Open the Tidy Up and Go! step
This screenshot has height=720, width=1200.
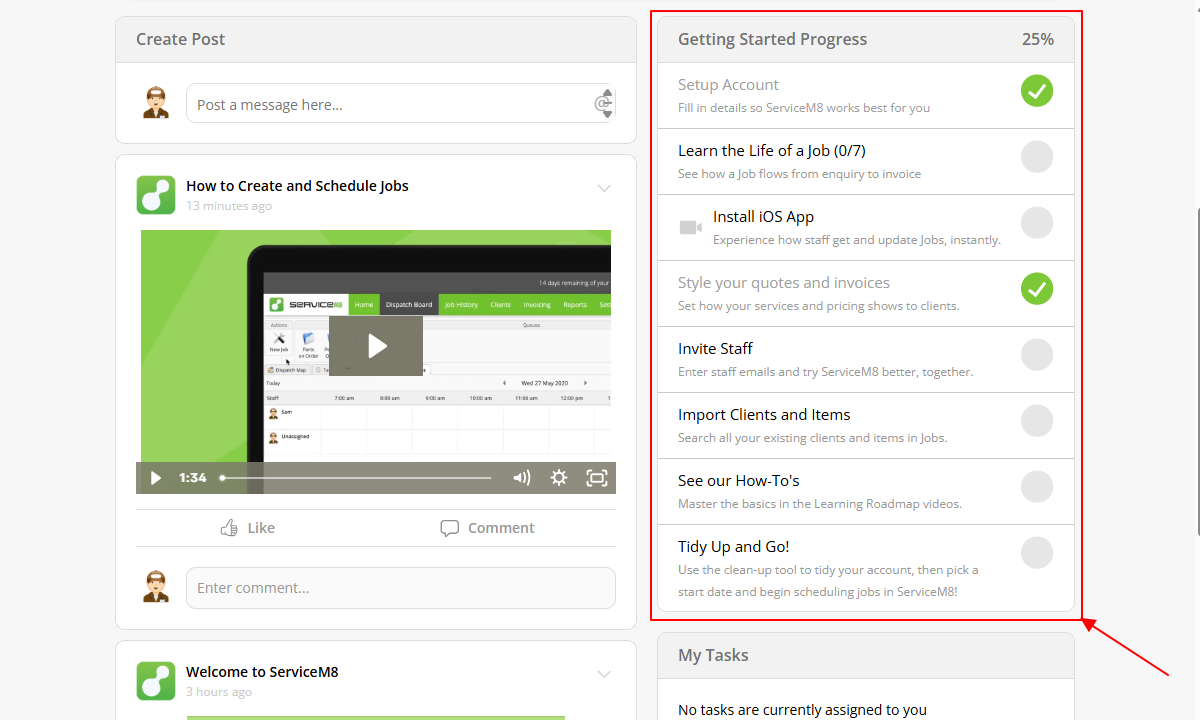(866, 568)
